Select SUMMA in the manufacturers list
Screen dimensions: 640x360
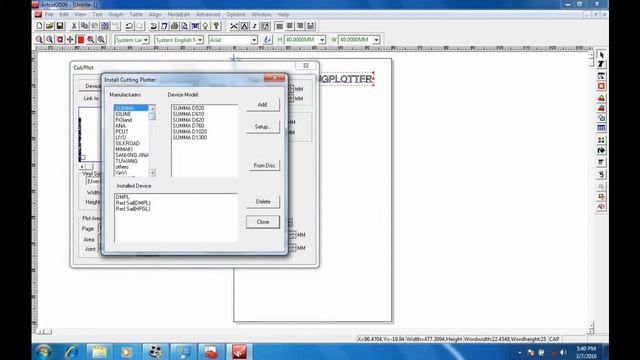131,108
